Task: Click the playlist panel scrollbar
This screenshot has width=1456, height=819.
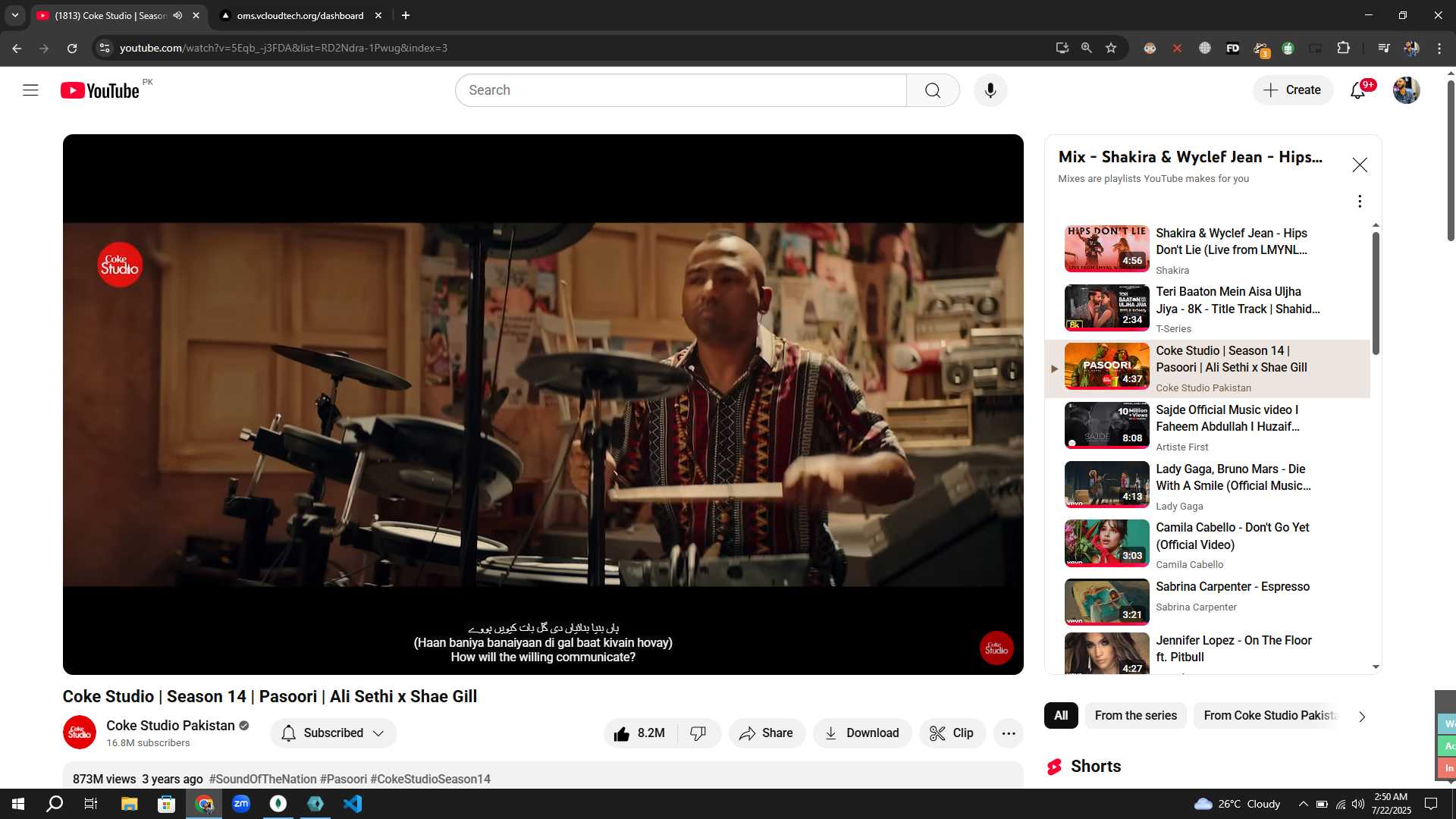Action: 1376,292
